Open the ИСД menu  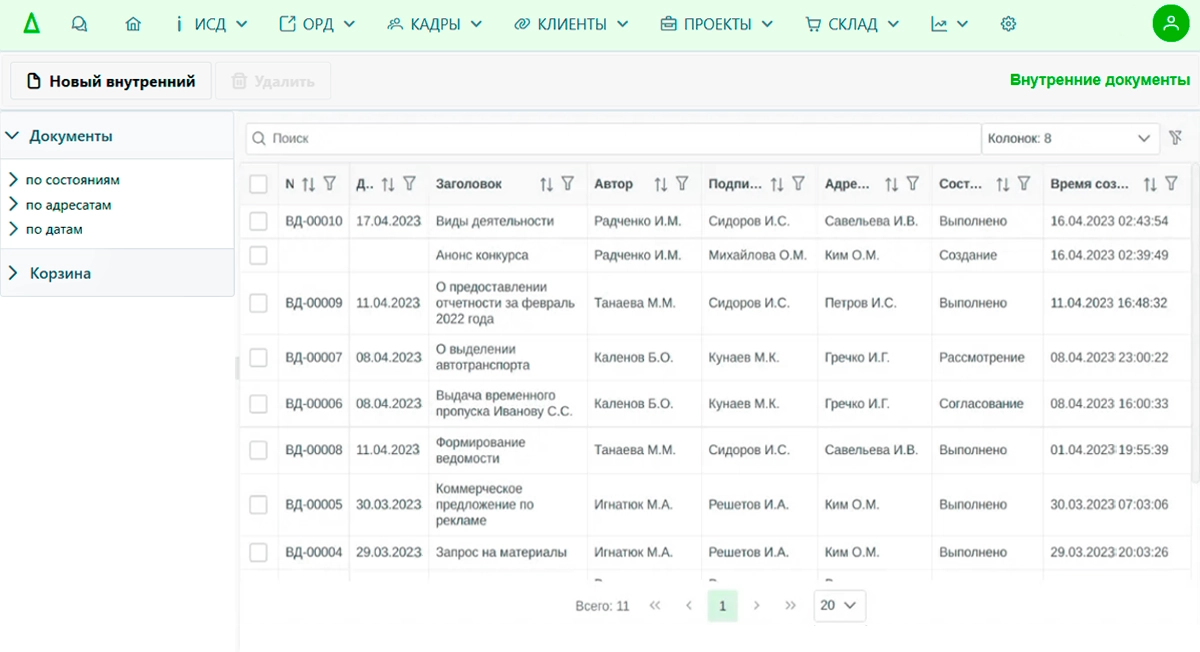211,24
